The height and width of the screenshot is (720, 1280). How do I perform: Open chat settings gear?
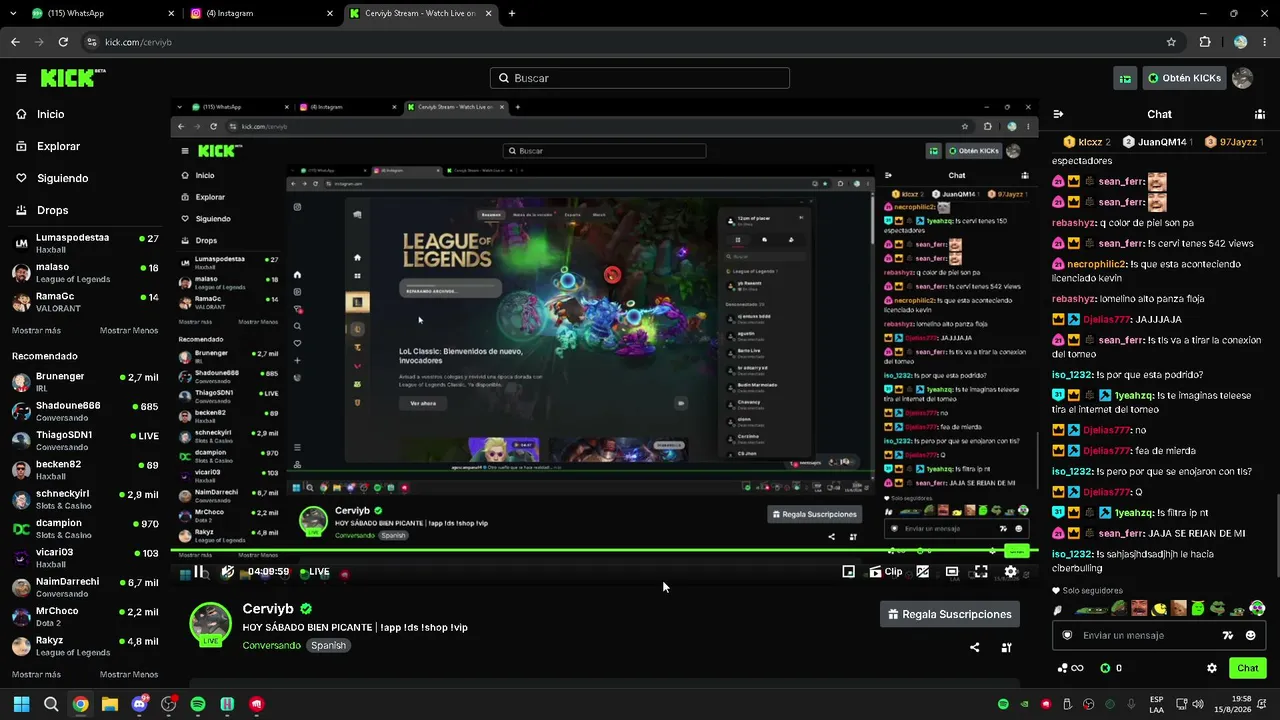pyautogui.click(x=1212, y=668)
